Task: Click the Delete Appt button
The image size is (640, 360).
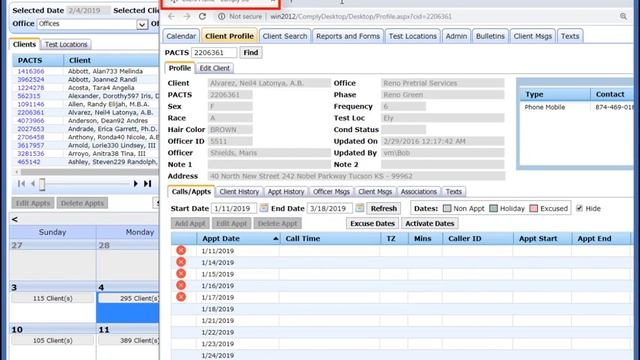Action: (x=278, y=224)
